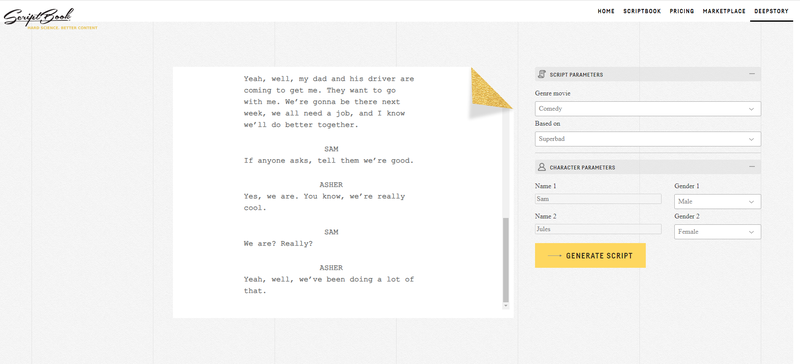Click the line "We are? Really?"
Image resolution: width=800 pixels, height=364 pixels.
[278, 244]
